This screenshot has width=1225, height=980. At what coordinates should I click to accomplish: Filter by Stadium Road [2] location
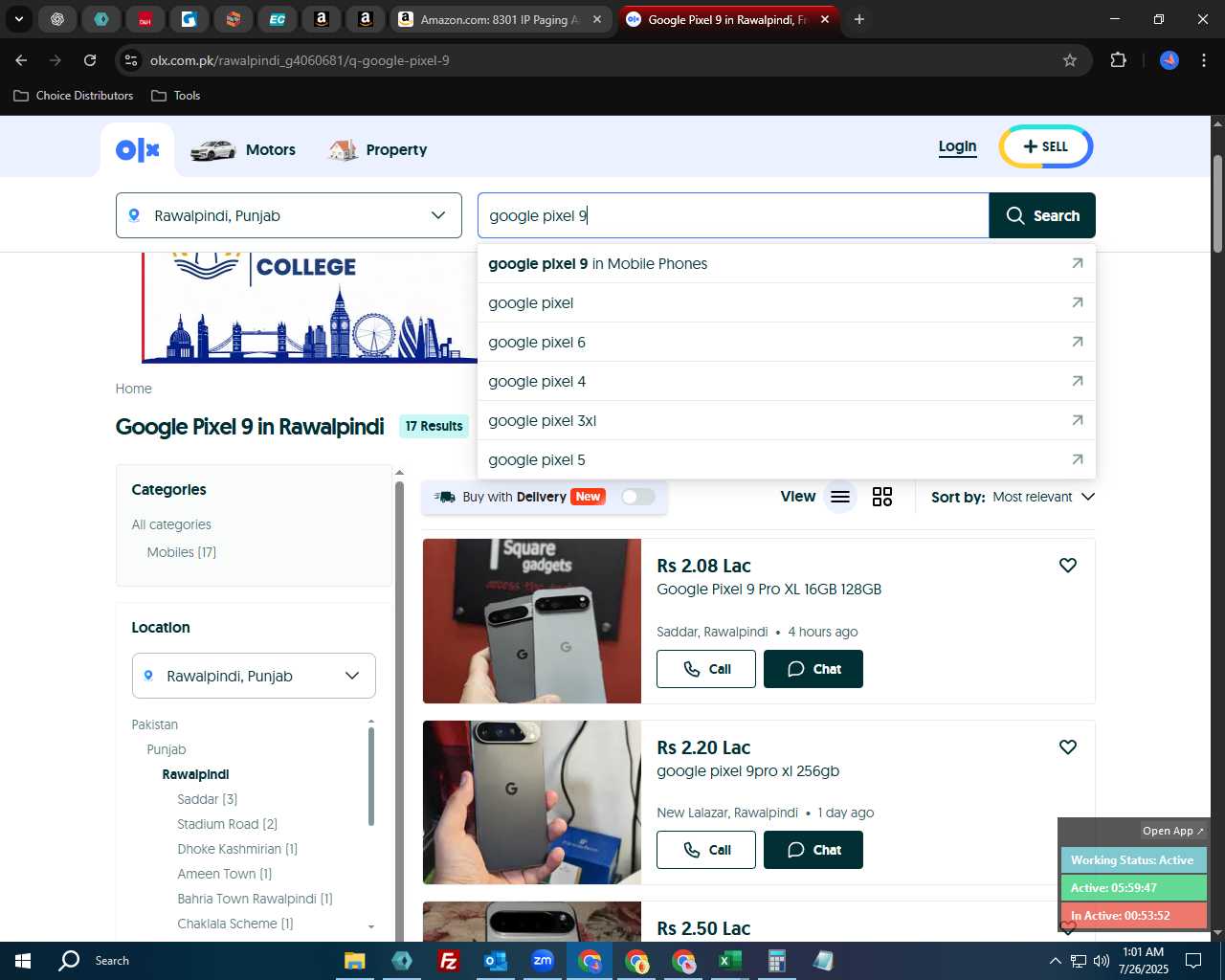[228, 824]
